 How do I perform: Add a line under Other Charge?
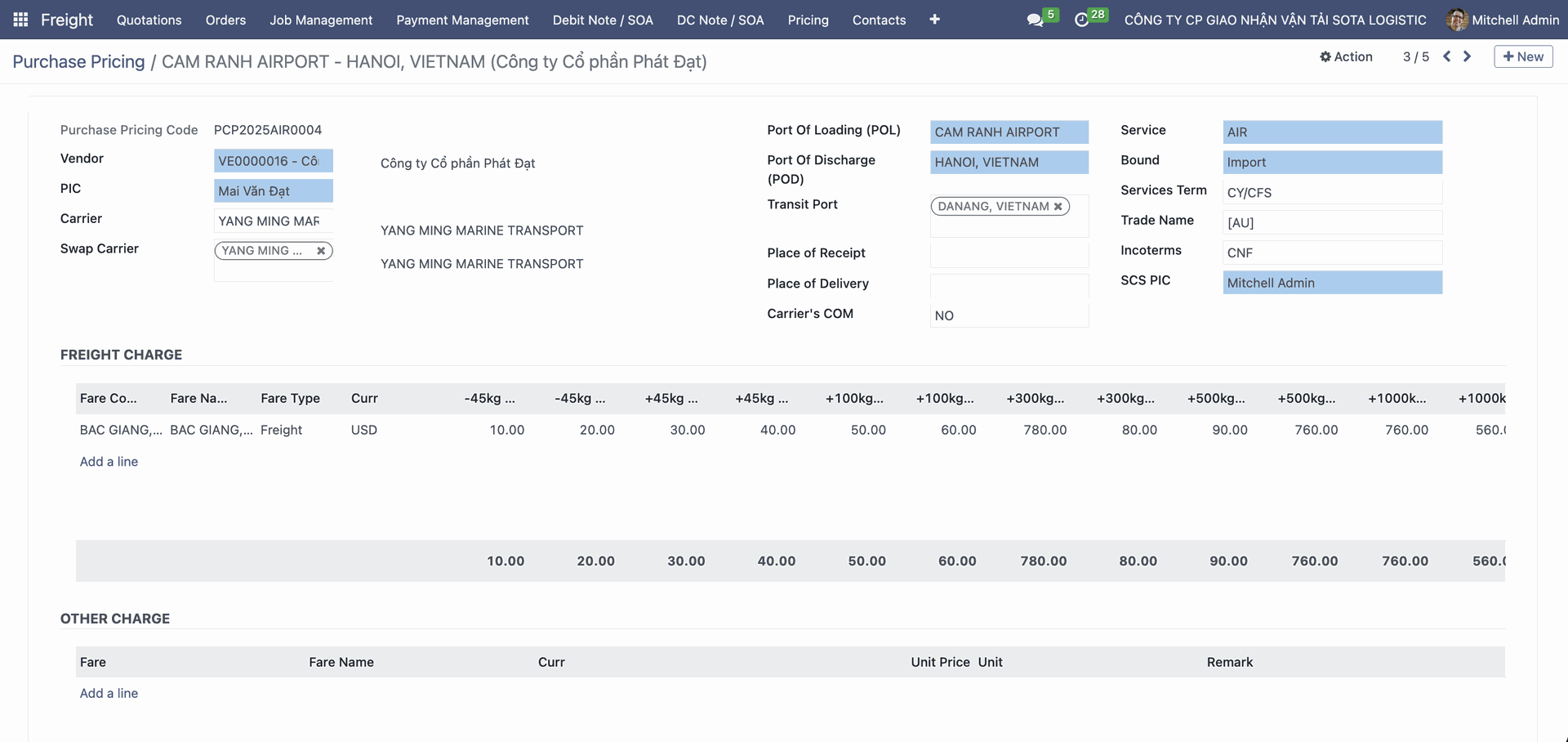pos(109,693)
